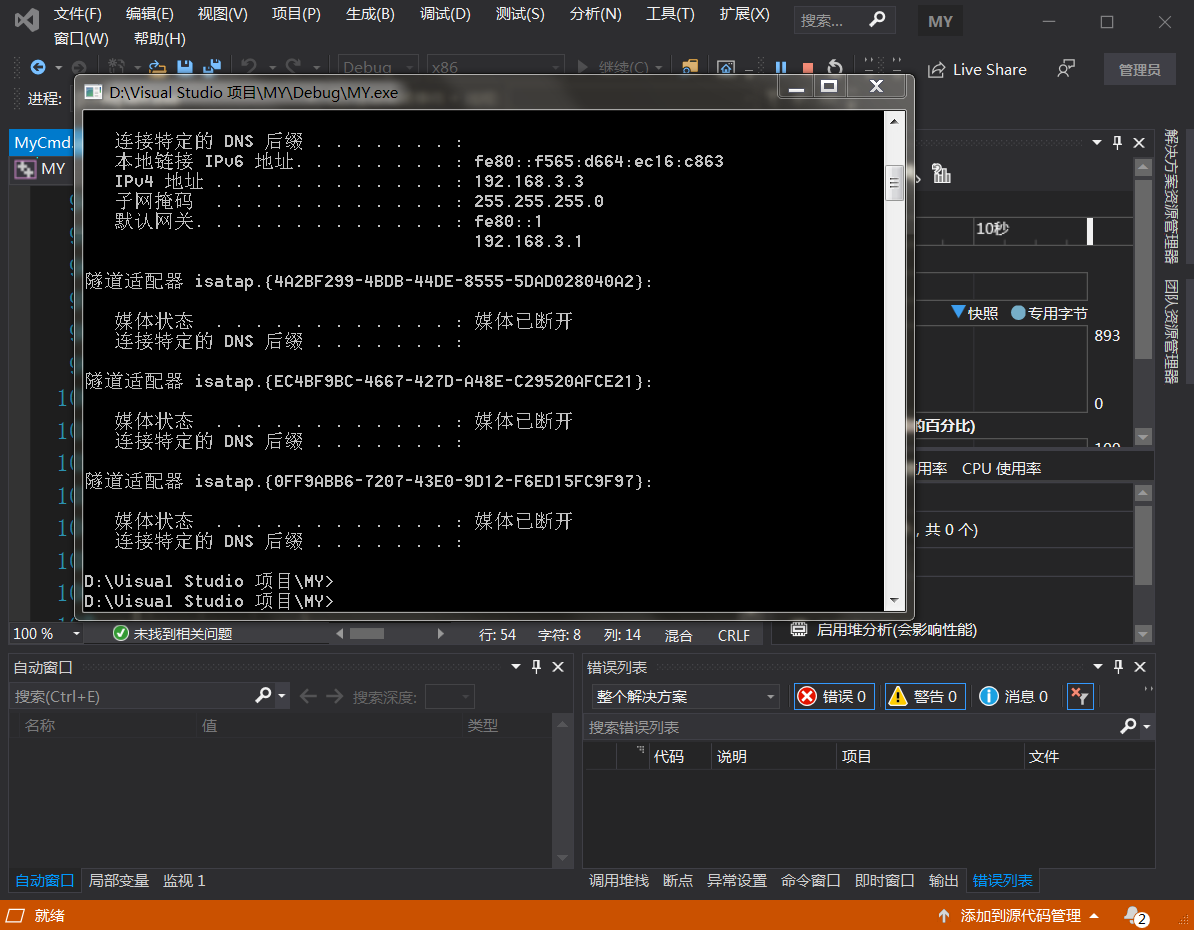Click the Save file floppy icon
This screenshot has height=930, width=1194.
tap(185, 67)
